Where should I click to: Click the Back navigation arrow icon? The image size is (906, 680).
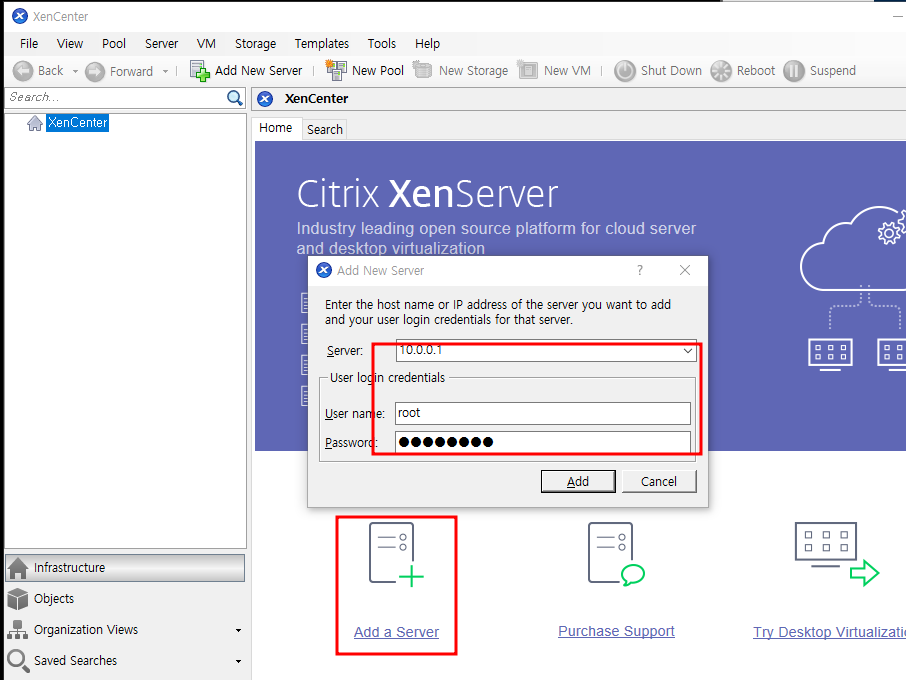click(23, 71)
